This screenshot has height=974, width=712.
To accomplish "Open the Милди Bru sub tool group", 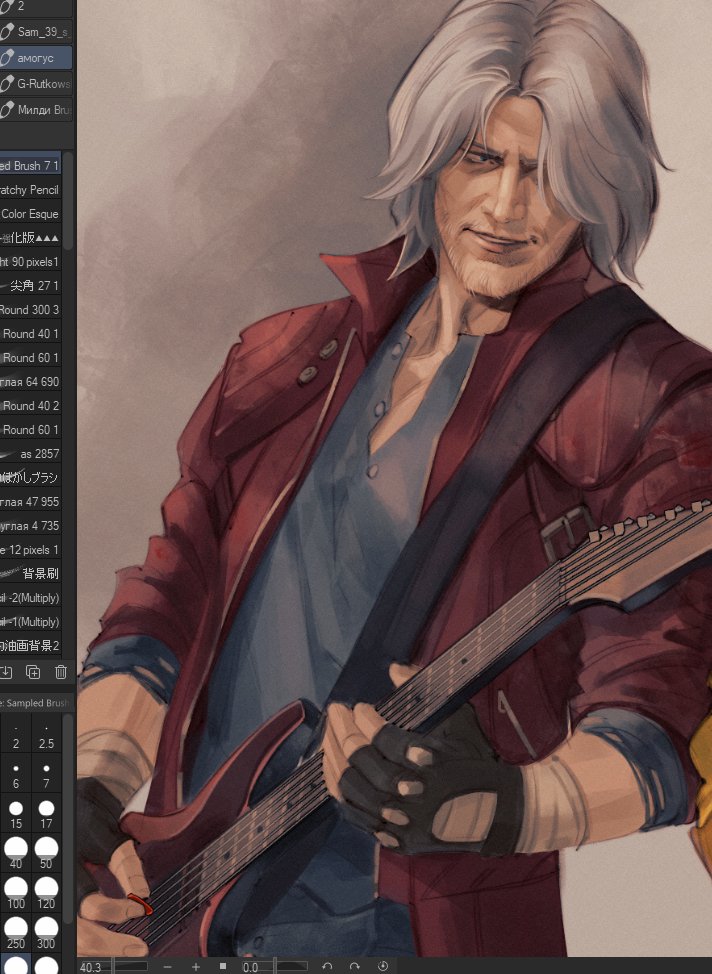I will (x=35, y=110).
